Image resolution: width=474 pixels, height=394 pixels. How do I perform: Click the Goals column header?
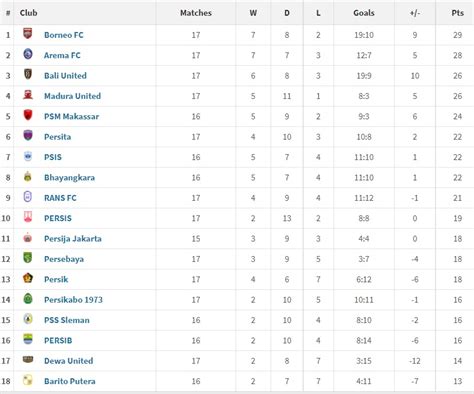click(364, 13)
